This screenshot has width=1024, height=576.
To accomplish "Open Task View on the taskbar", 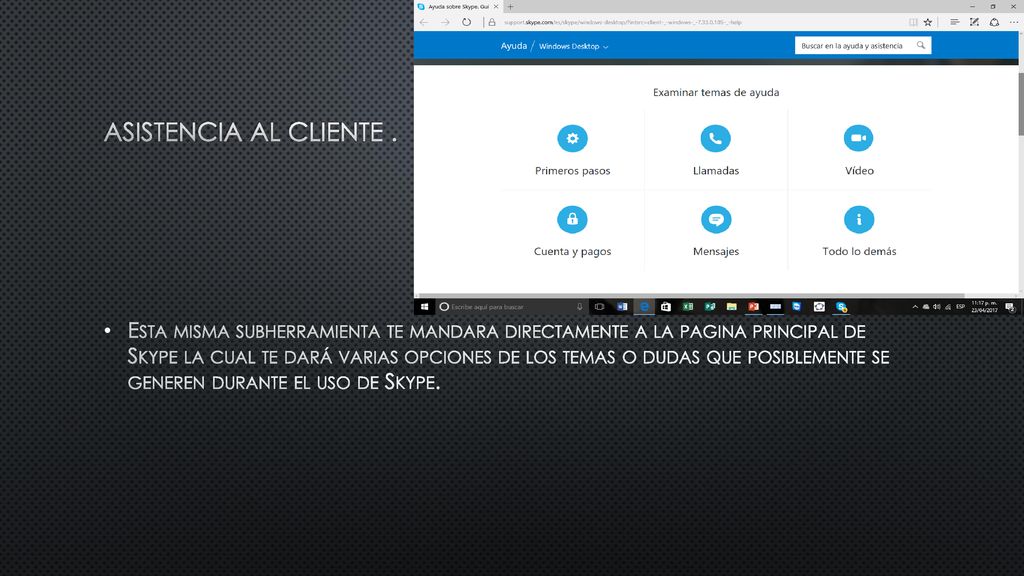I will pyautogui.click(x=600, y=306).
